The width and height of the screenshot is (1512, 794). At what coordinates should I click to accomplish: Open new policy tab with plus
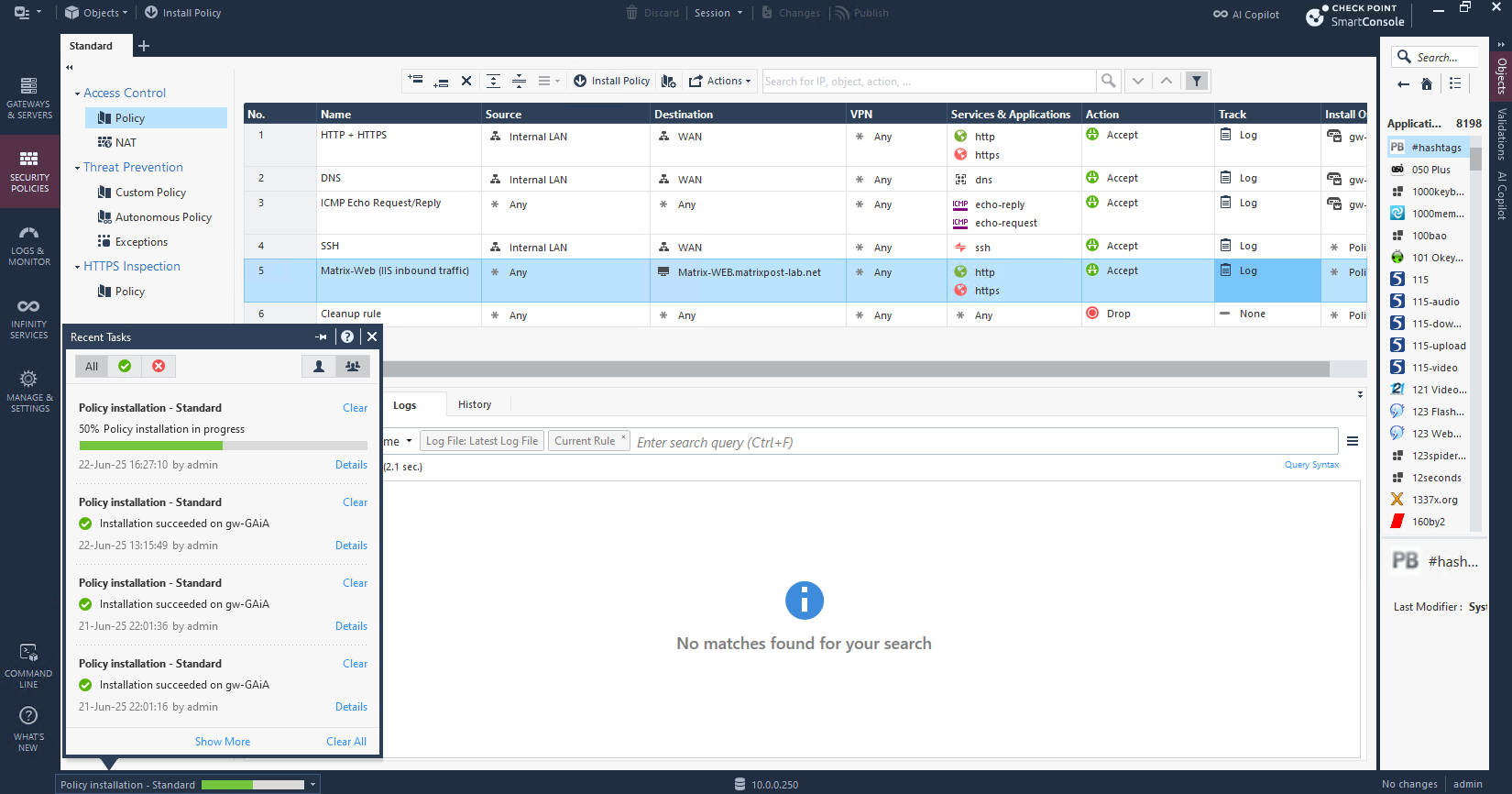coord(144,46)
